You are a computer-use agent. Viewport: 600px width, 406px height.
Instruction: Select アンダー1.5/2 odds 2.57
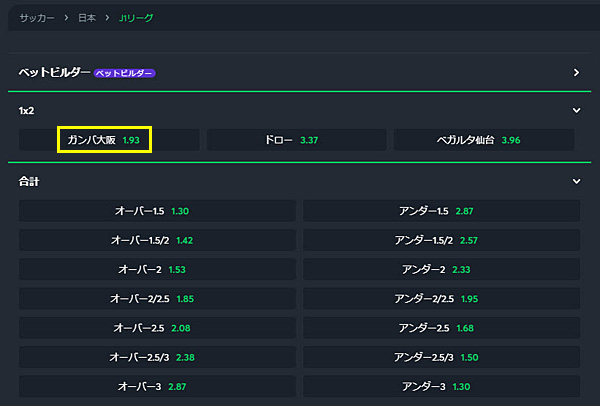tap(441, 241)
